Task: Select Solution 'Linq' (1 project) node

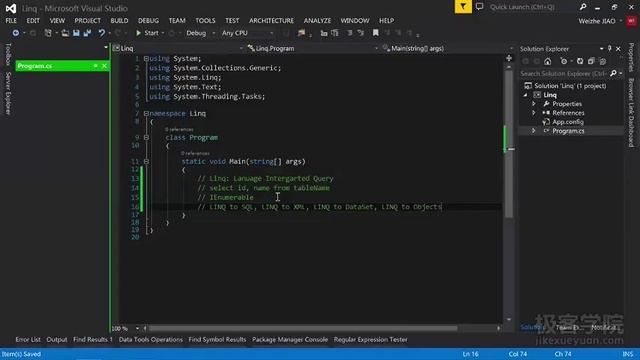Action: pyautogui.click(x=570, y=86)
